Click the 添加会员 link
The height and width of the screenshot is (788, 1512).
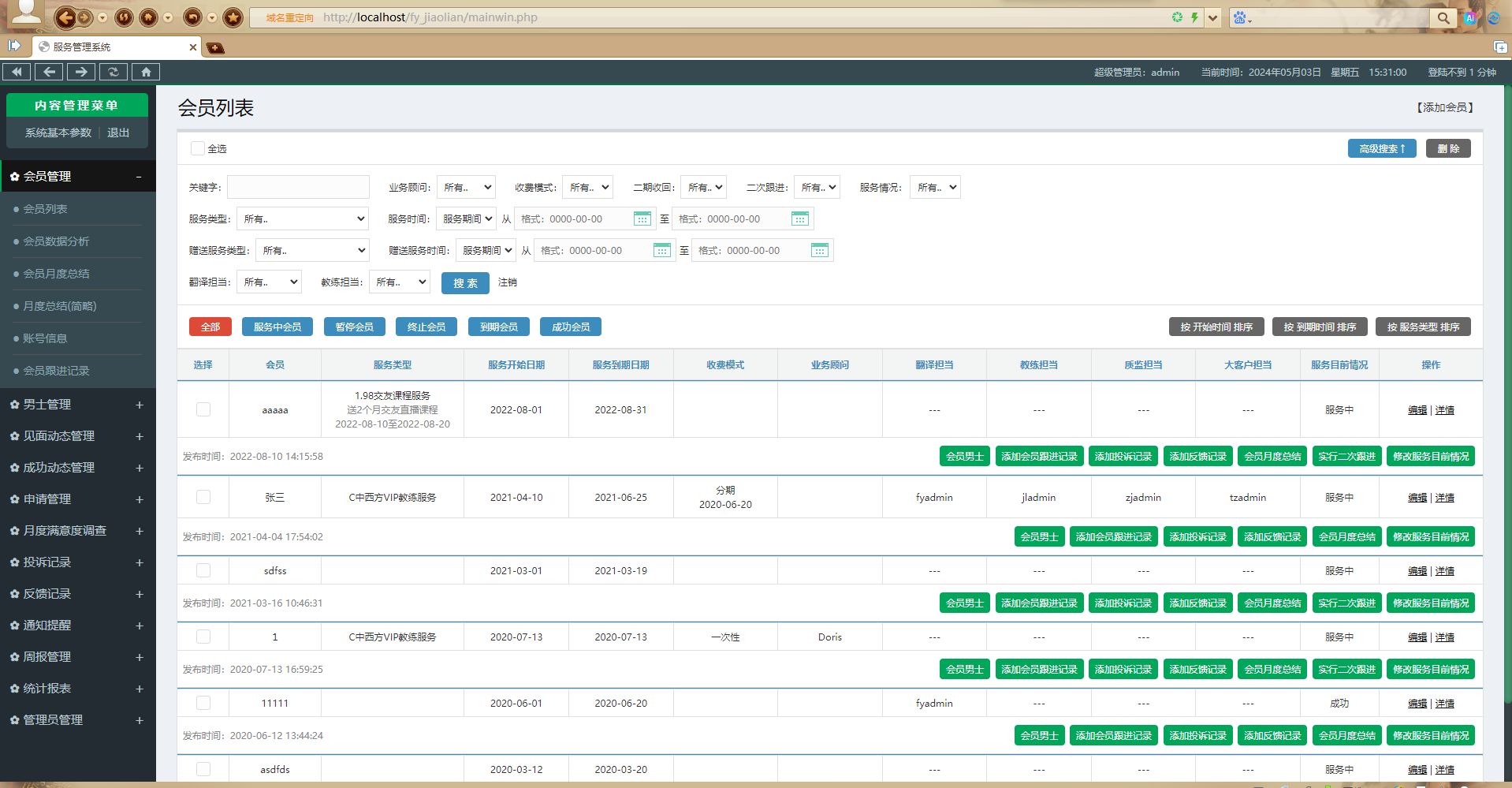pyautogui.click(x=1445, y=107)
